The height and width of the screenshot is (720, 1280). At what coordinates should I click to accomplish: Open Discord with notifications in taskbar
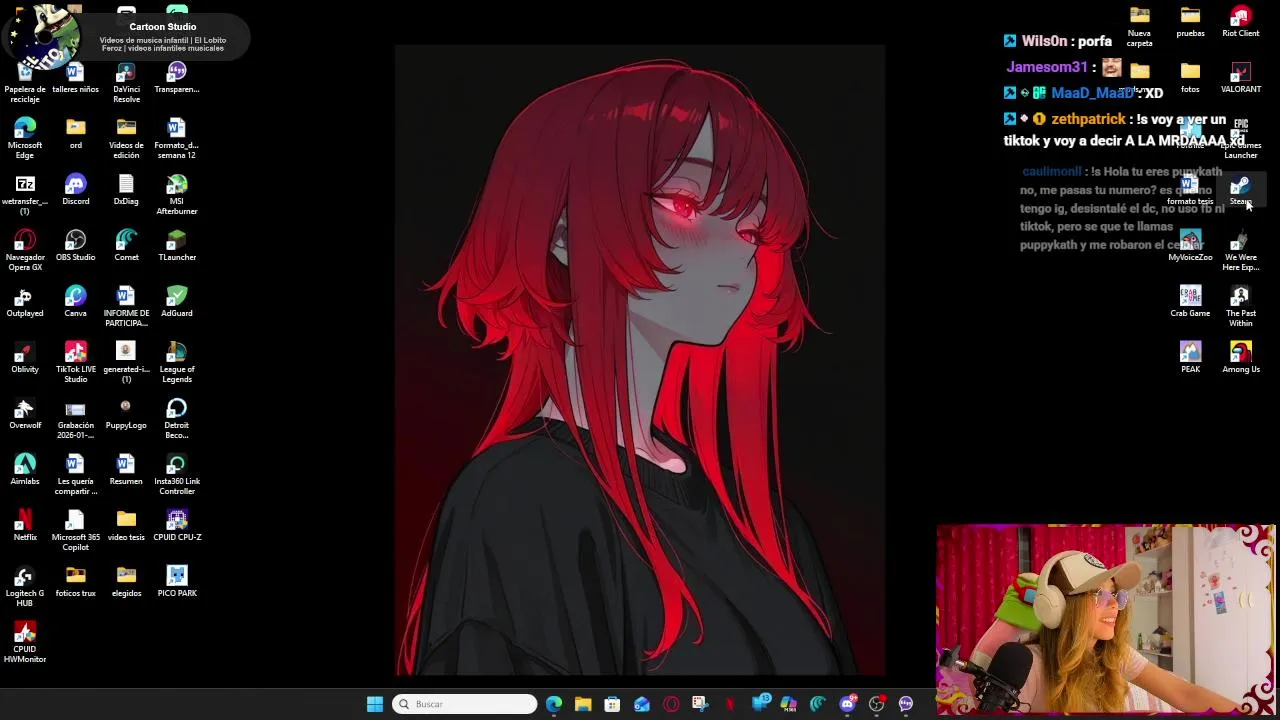click(x=847, y=704)
